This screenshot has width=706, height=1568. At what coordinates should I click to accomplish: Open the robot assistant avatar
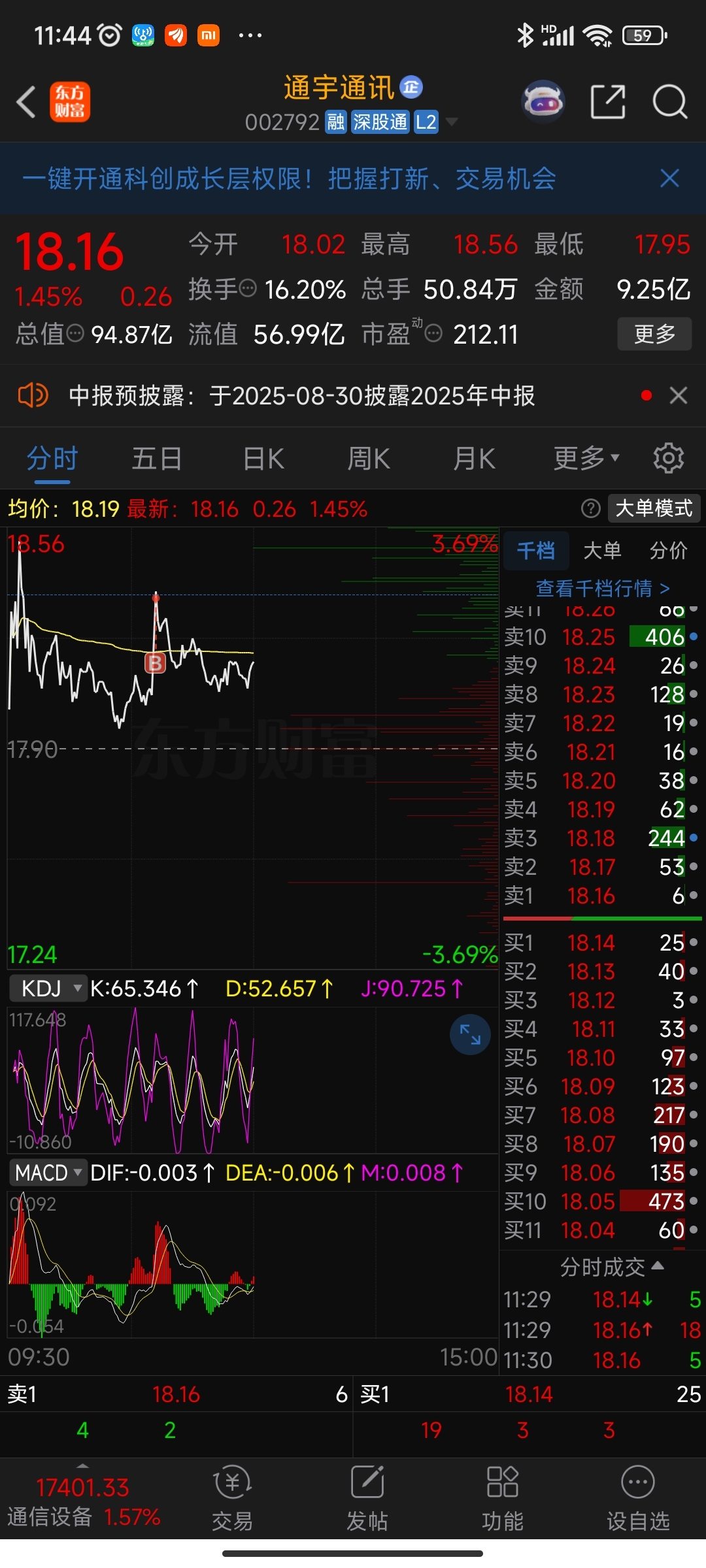[x=543, y=103]
